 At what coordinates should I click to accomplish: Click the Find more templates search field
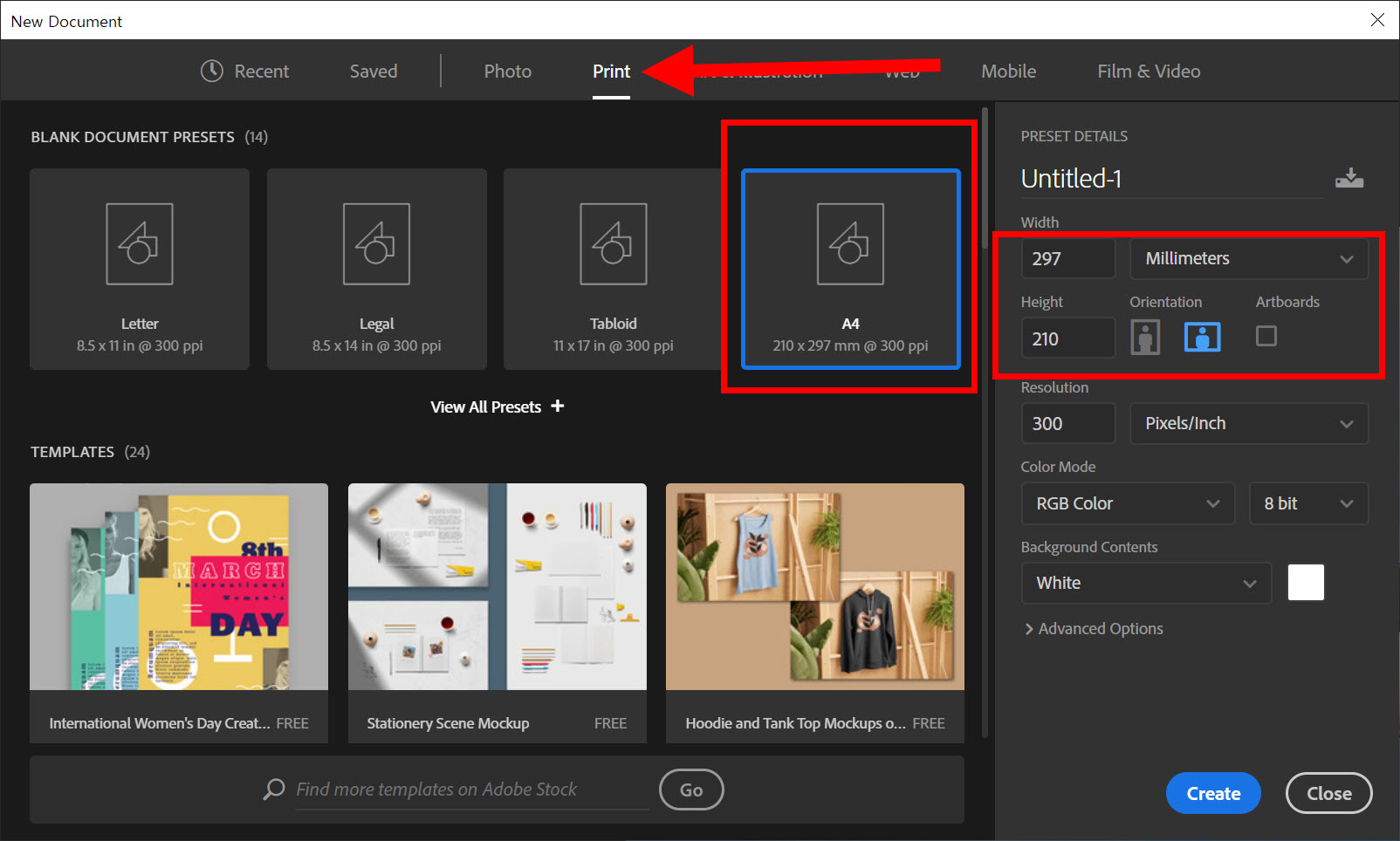coord(472,790)
